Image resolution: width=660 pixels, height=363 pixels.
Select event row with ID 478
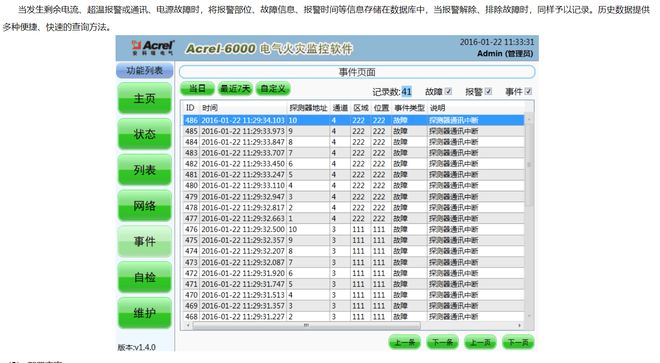point(354,208)
